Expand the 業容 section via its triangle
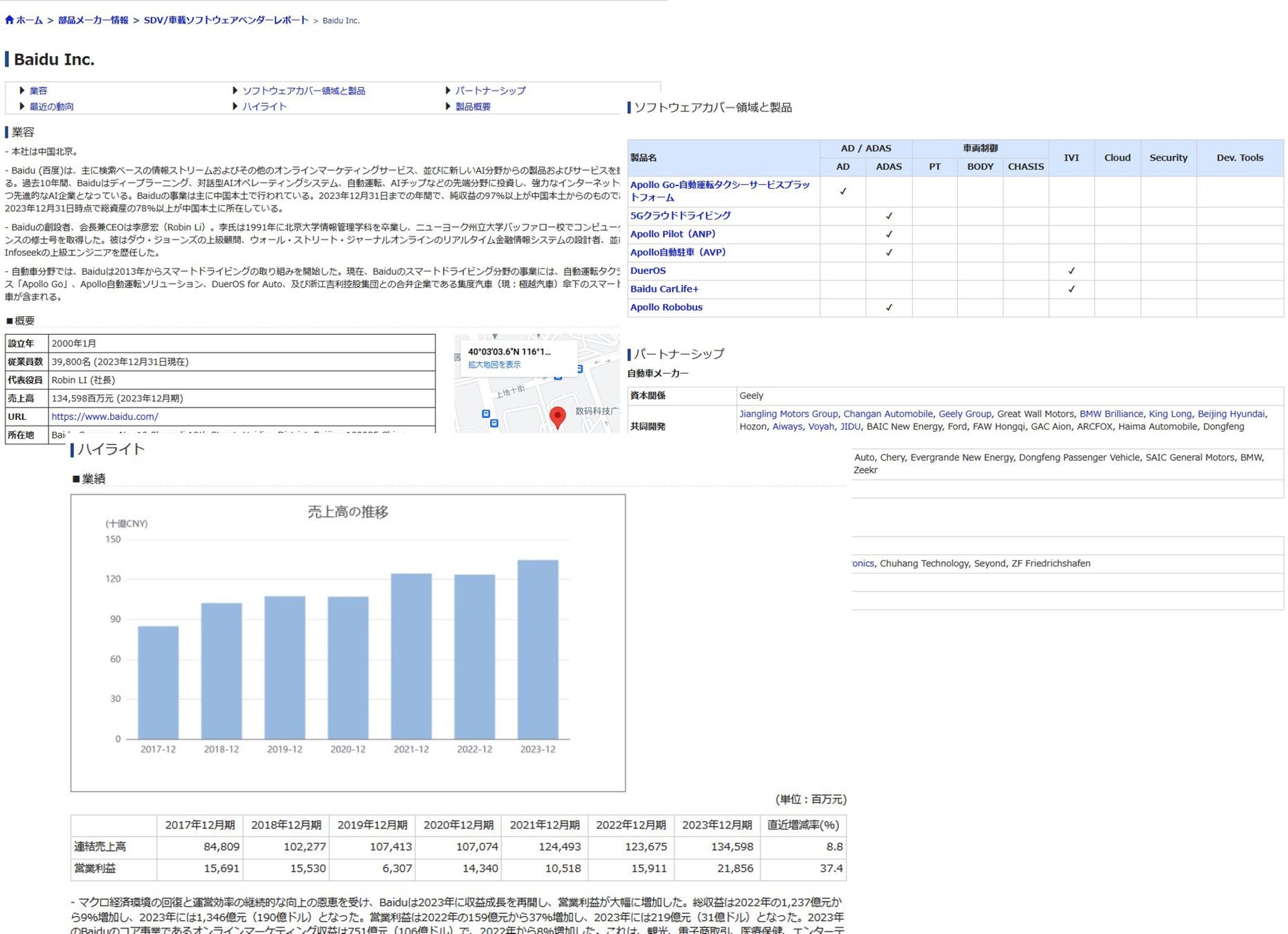Screen dimensions: 1288x934 (22, 91)
